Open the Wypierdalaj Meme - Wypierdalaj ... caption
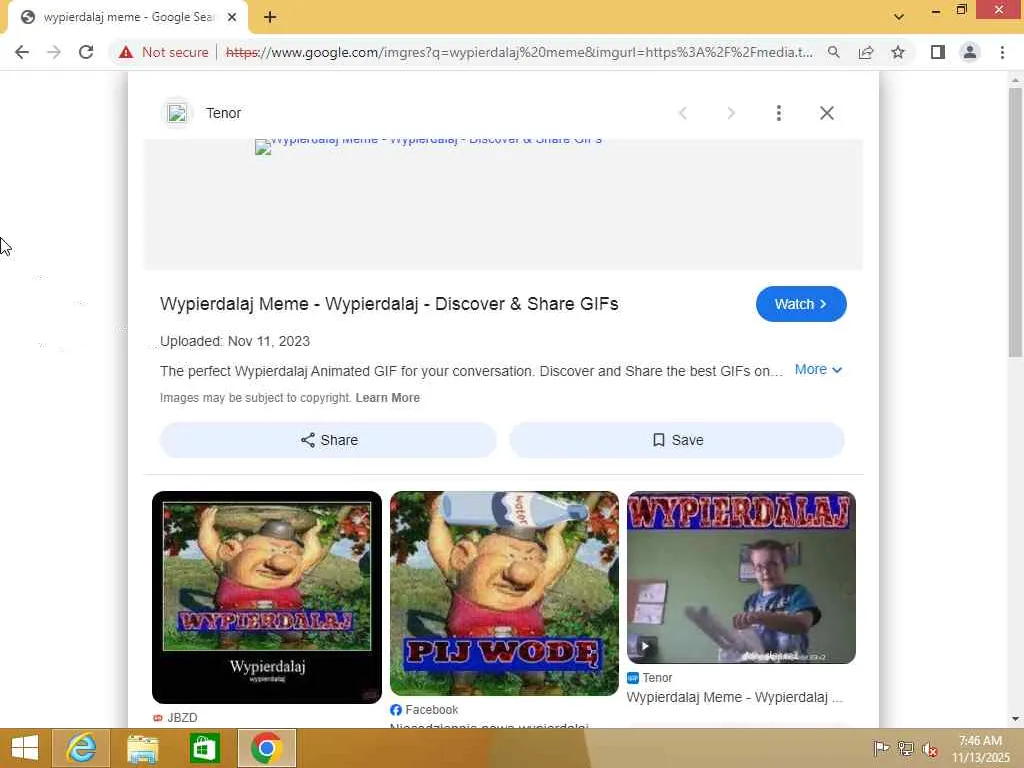Viewport: 1024px width, 768px height. tap(735, 697)
